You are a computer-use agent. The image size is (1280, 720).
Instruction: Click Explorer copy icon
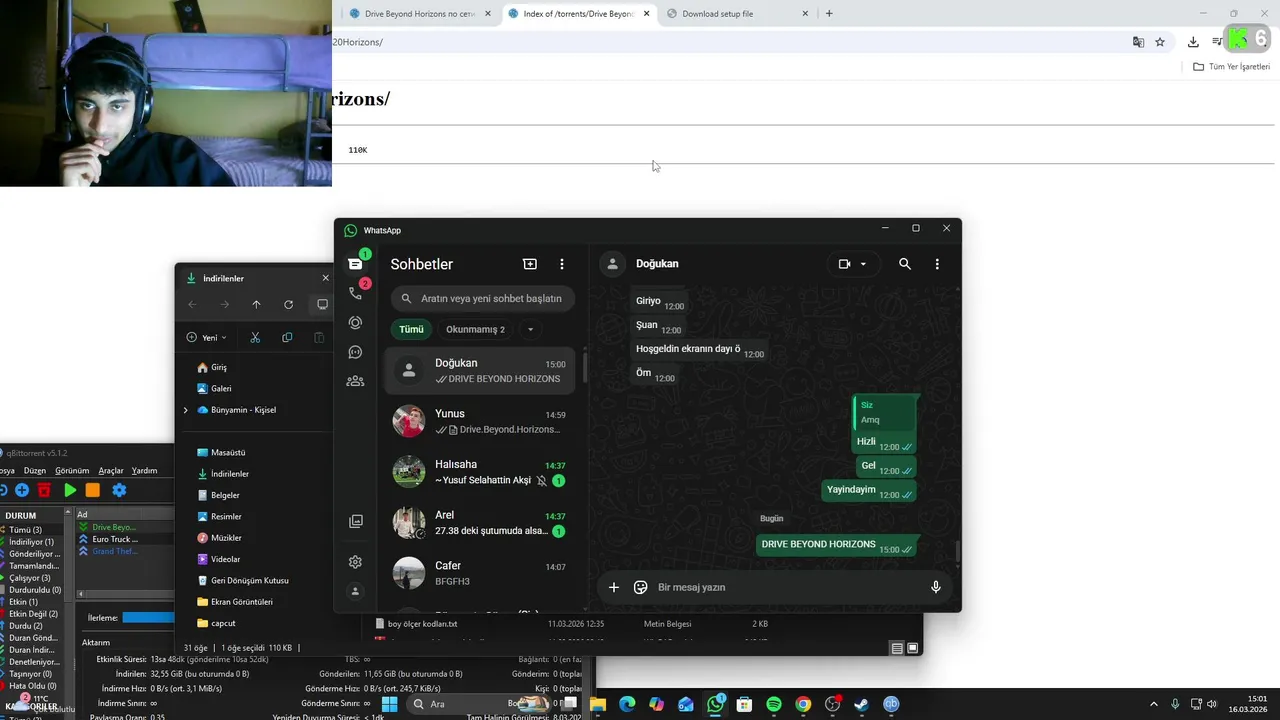[287, 338]
